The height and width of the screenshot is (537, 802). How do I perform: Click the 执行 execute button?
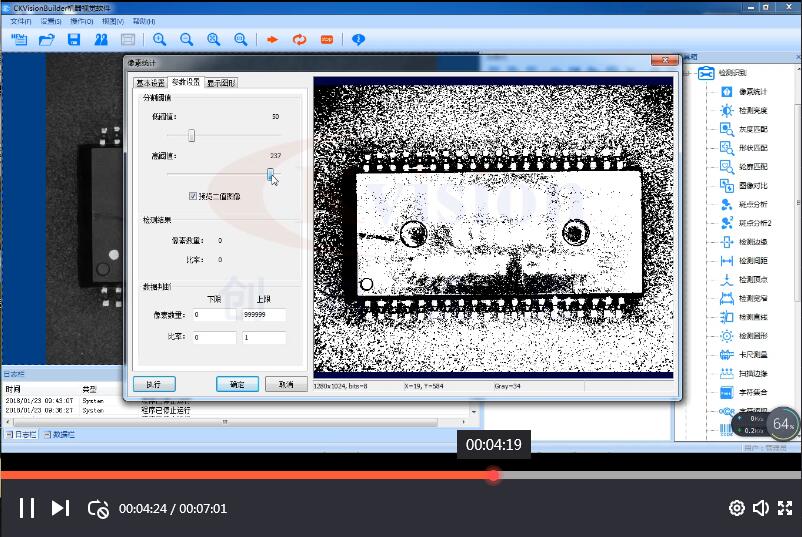pos(154,384)
